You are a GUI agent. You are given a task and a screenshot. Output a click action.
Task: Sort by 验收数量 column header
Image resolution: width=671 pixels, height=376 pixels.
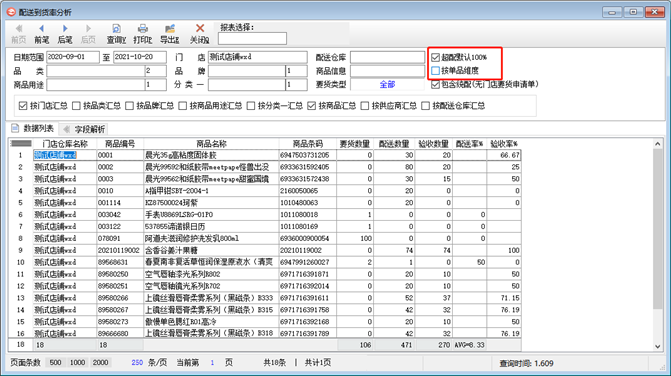coord(433,144)
